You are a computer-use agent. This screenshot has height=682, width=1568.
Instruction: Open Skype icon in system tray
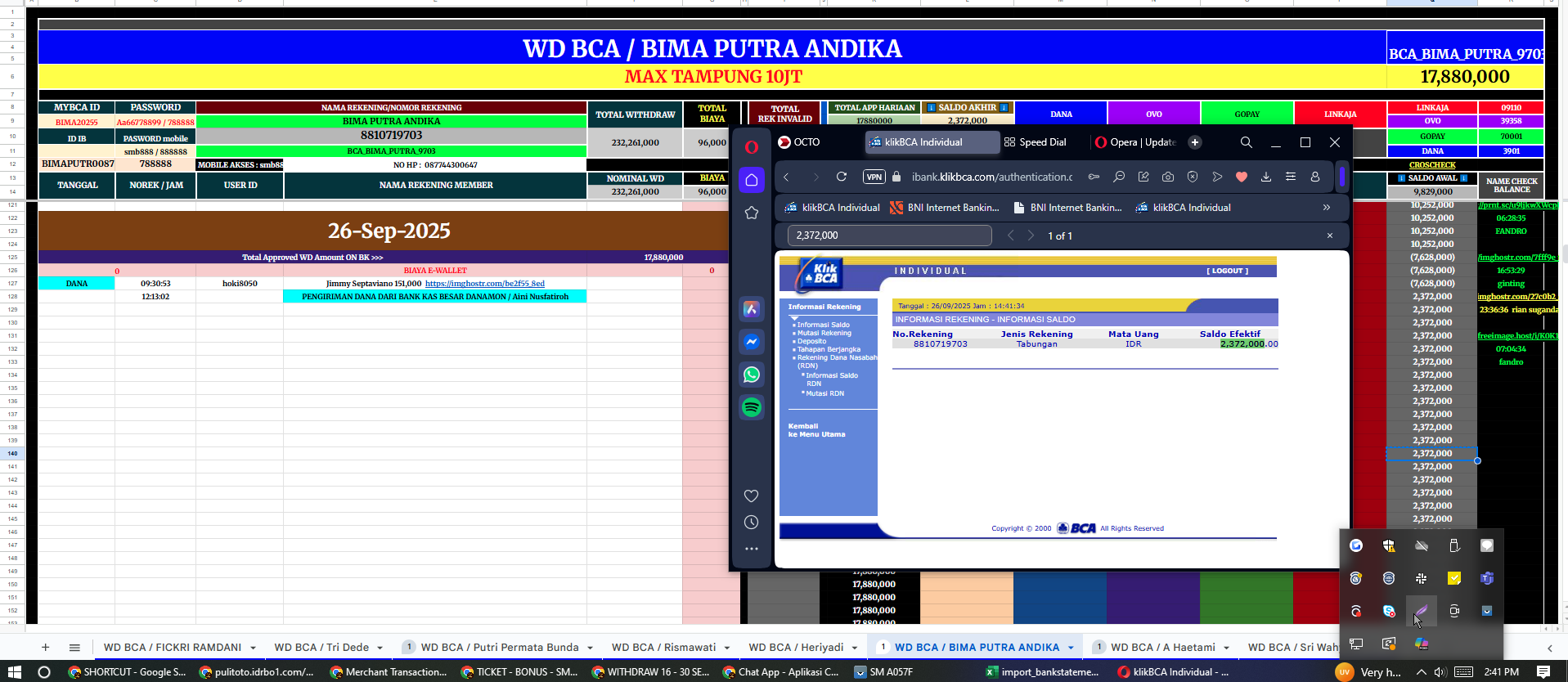click(x=1389, y=611)
